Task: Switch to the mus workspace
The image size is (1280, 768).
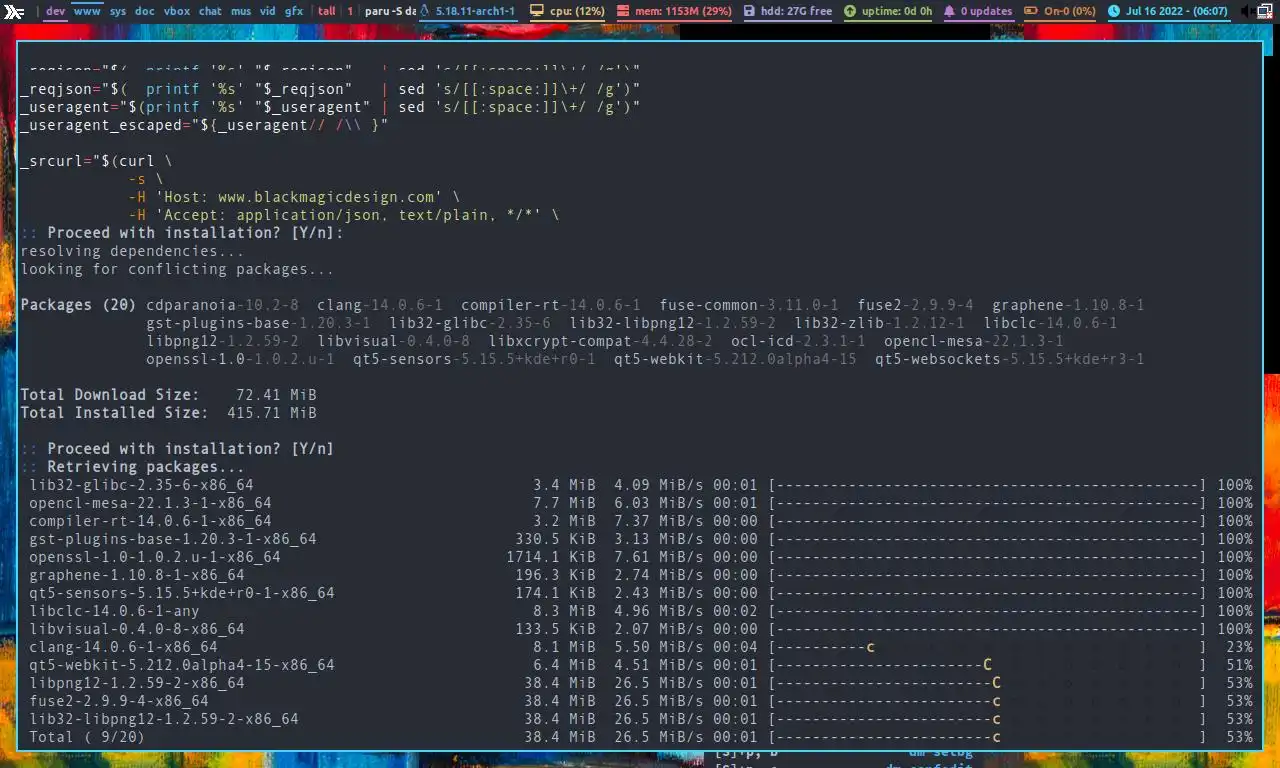Action: [241, 11]
